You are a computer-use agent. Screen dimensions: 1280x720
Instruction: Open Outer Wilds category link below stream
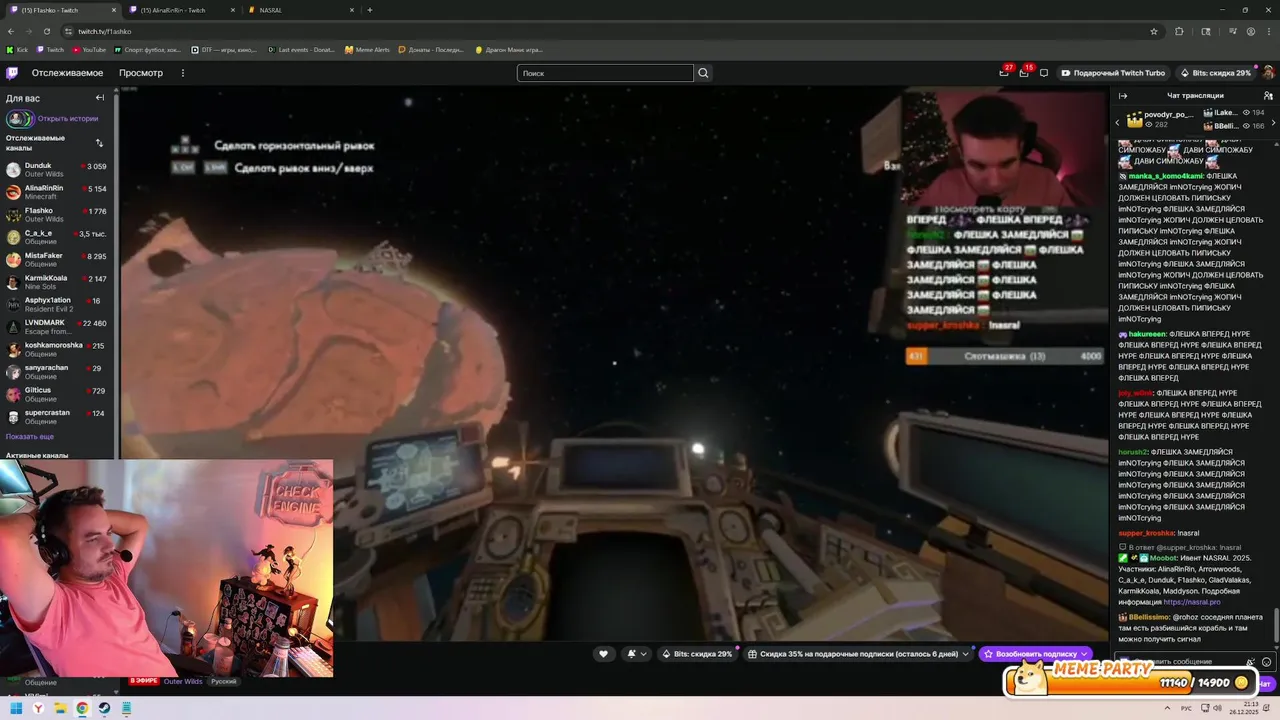pyautogui.click(x=183, y=681)
